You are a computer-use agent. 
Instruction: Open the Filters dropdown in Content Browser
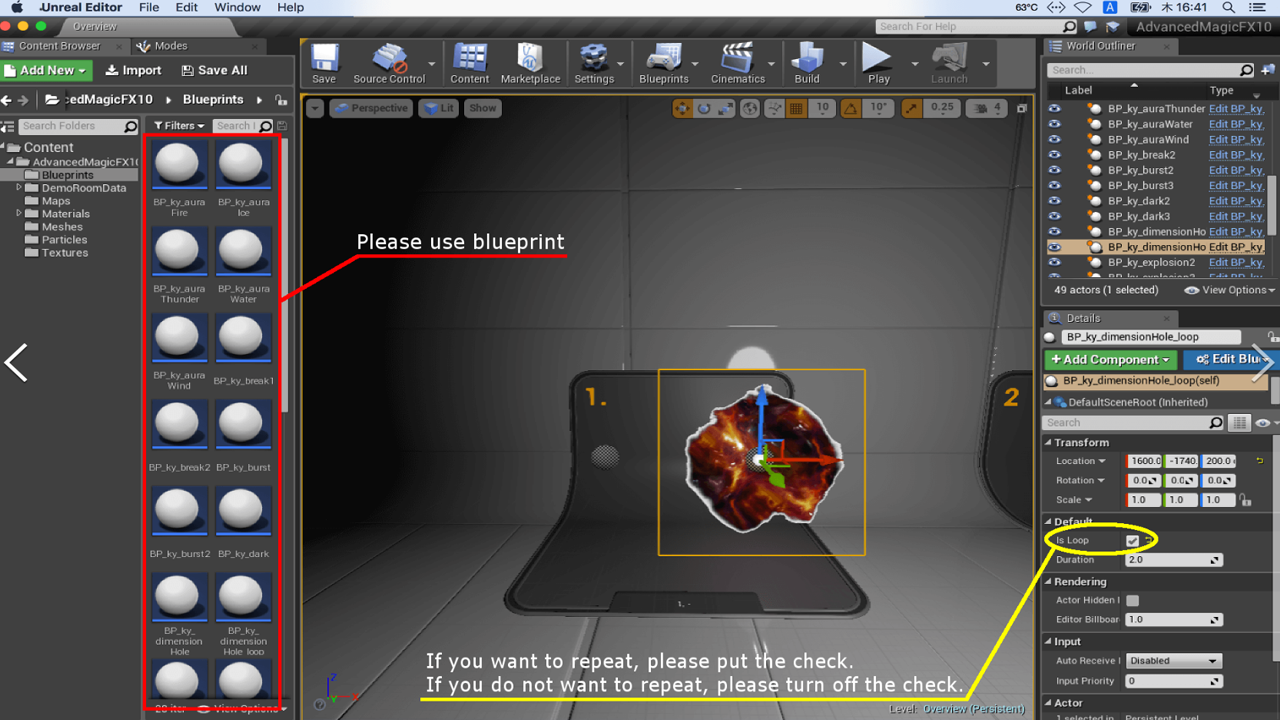click(179, 126)
